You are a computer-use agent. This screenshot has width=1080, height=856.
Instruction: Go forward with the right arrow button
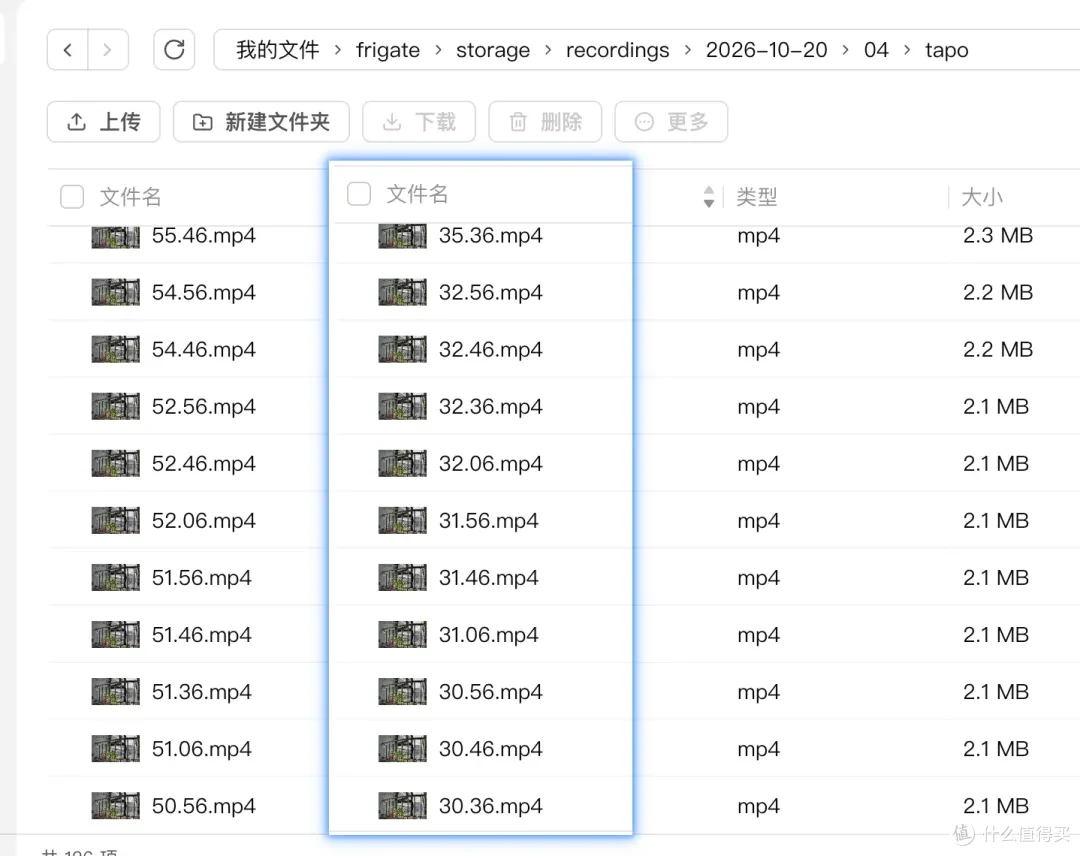107,50
